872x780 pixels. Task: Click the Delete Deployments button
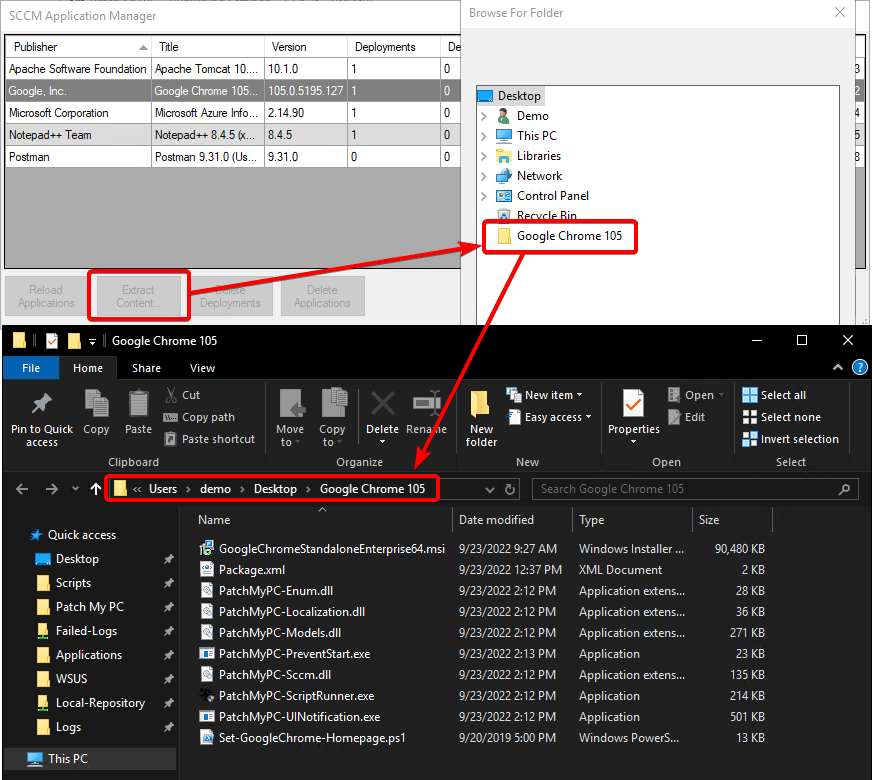230,296
